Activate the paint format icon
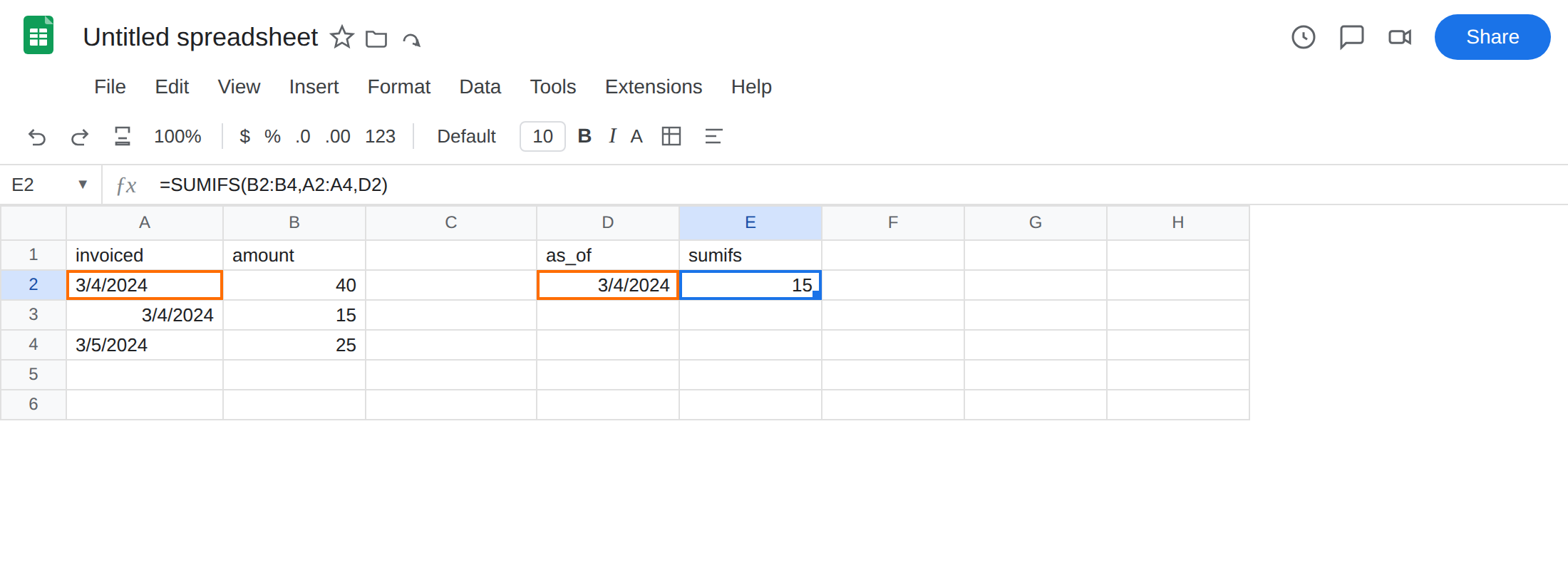Viewport: 1568px width, 570px height. click(123, 136)
